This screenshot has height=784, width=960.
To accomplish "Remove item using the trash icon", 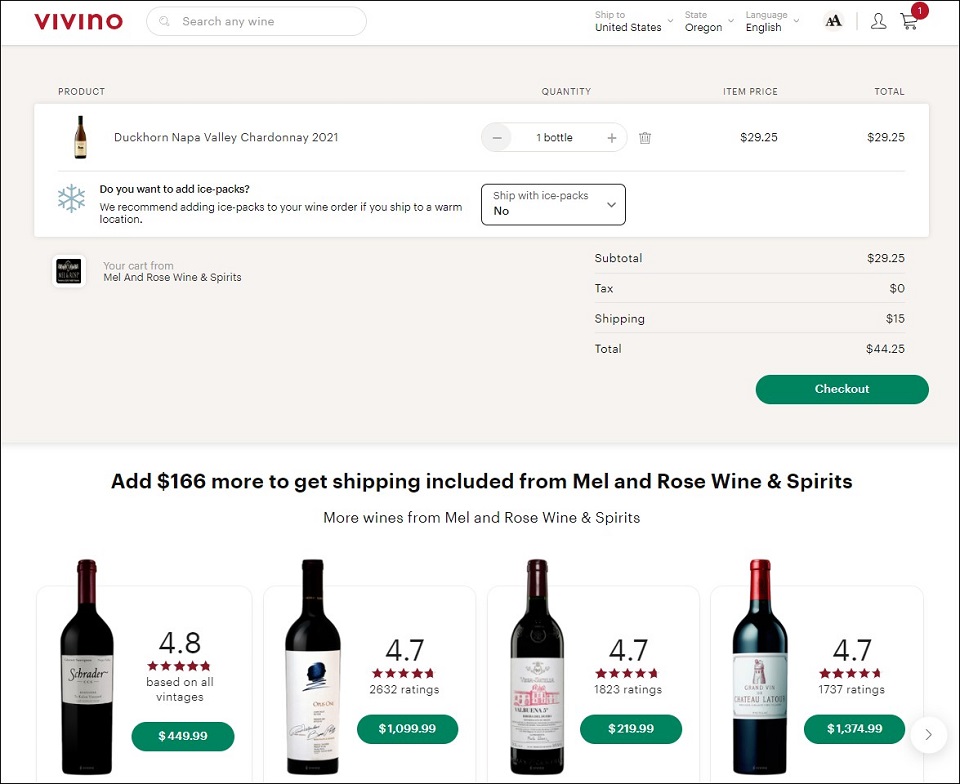I will click(x=645, y=138).
